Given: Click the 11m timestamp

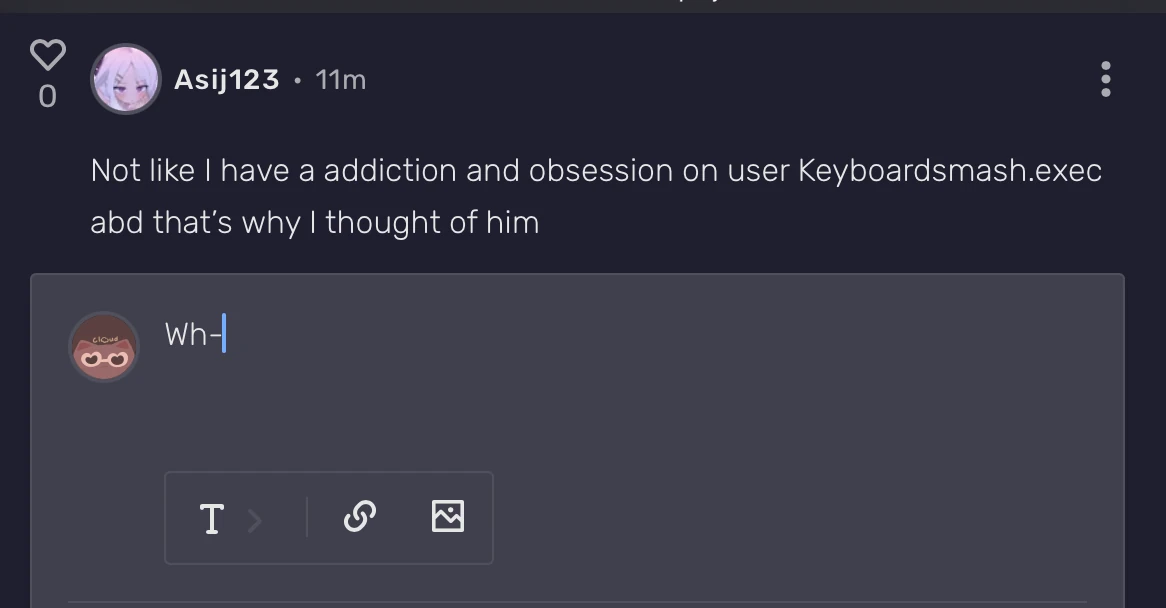Looking at the screenshot, I should [340, 80].
